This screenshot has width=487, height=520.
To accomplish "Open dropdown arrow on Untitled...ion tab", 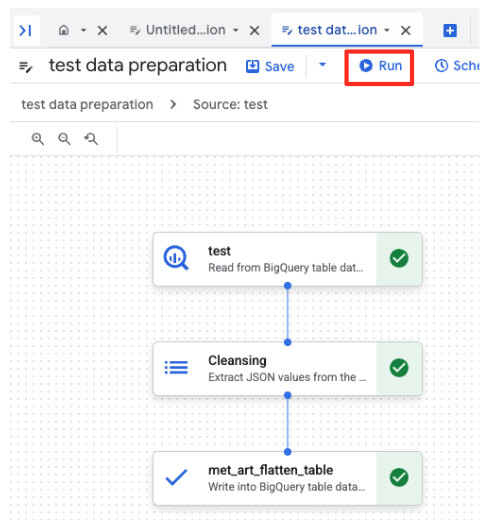I will click(236, 30).
